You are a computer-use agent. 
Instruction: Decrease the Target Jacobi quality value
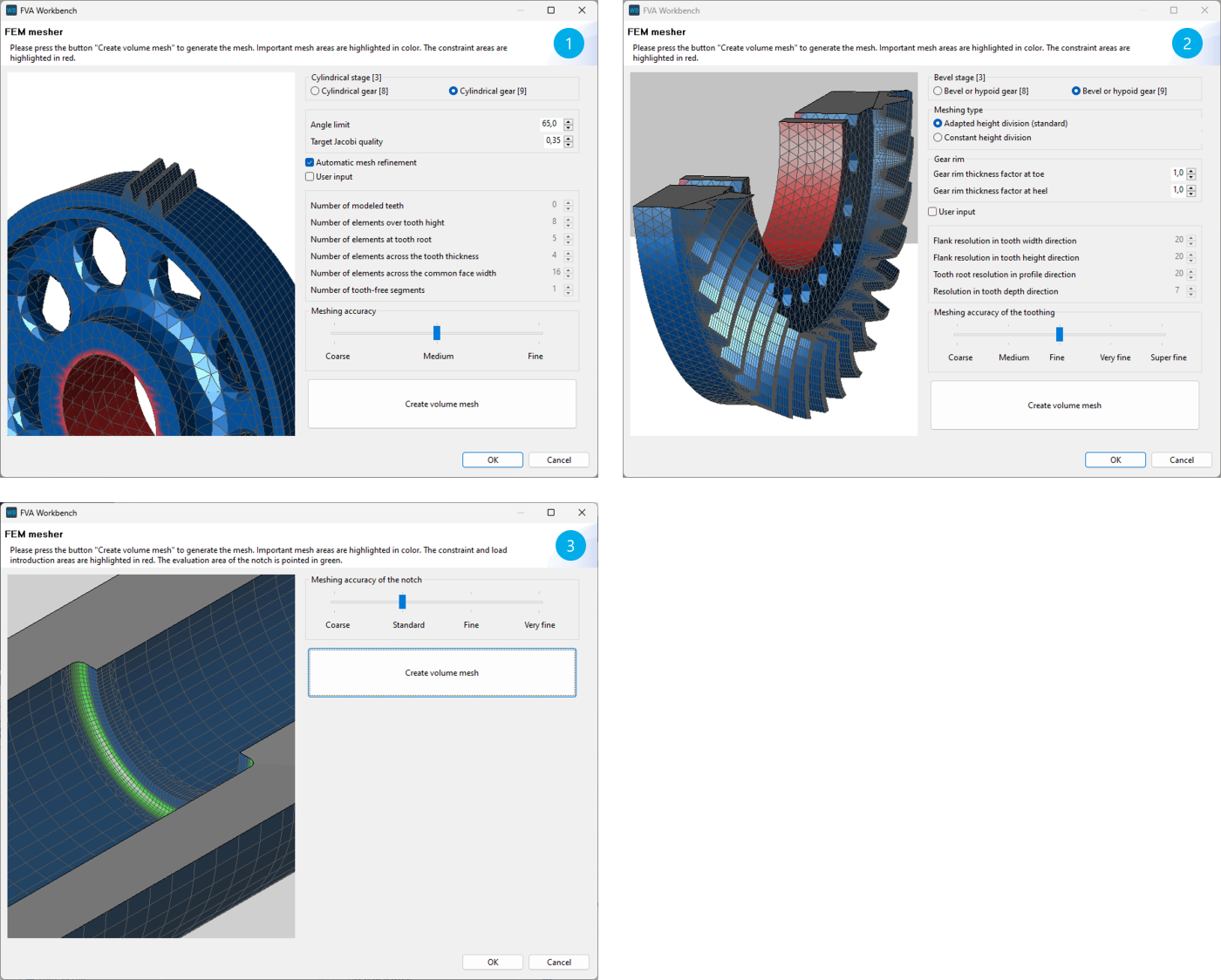coord(568,144)
